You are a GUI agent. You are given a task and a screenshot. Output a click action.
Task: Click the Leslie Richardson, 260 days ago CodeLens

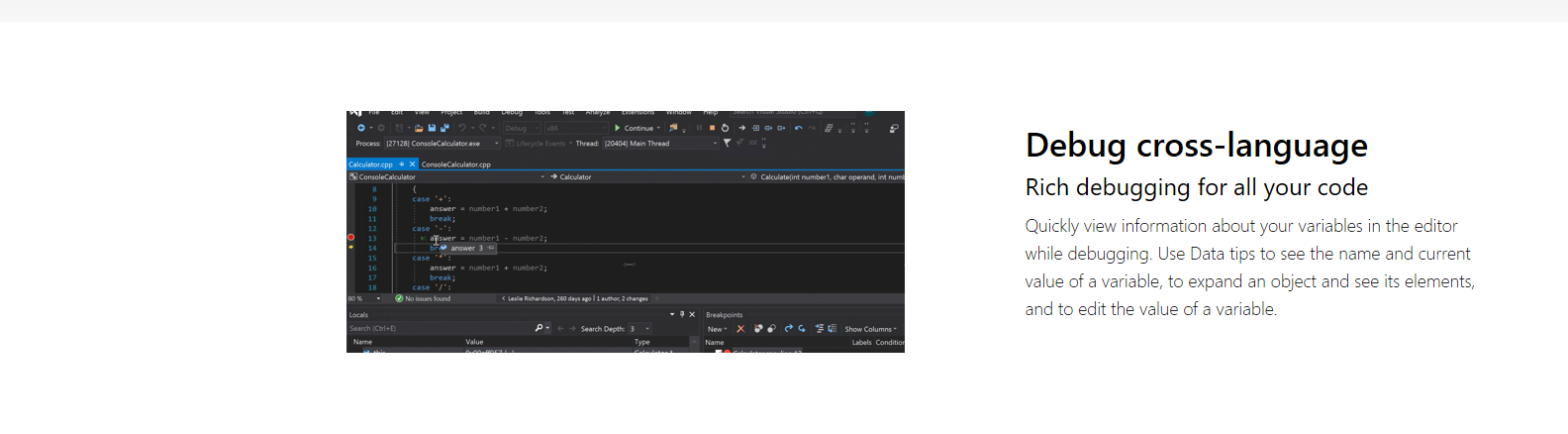550,298
